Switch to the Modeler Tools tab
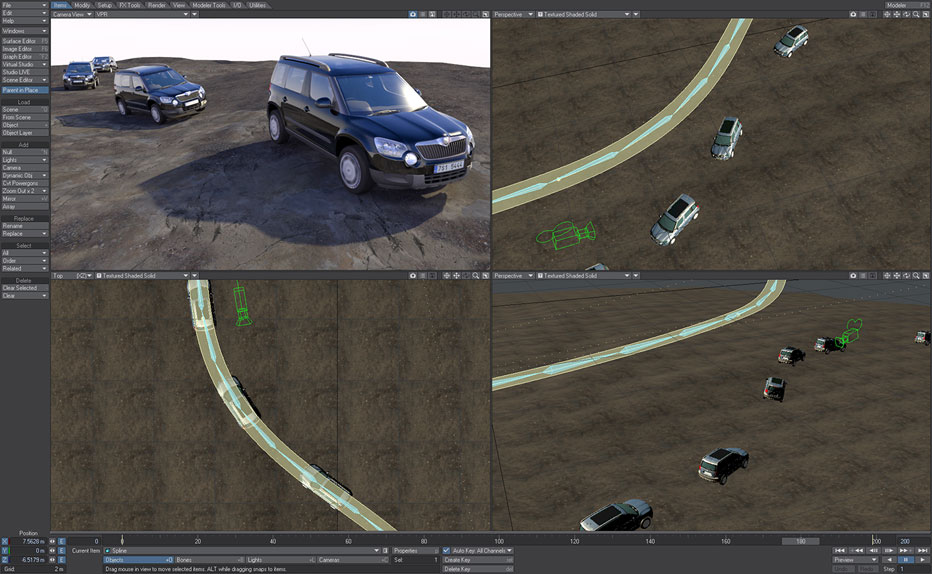 209,5
